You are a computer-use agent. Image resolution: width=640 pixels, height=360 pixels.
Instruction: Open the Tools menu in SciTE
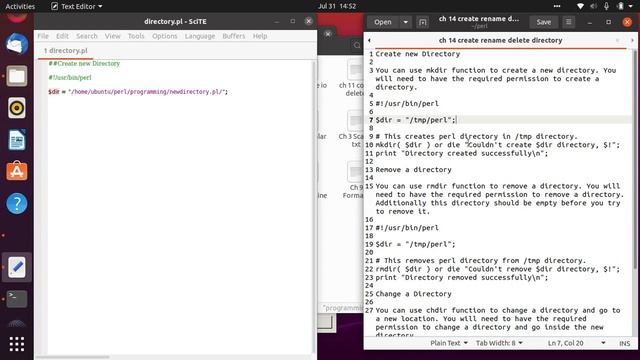(136, 36)
